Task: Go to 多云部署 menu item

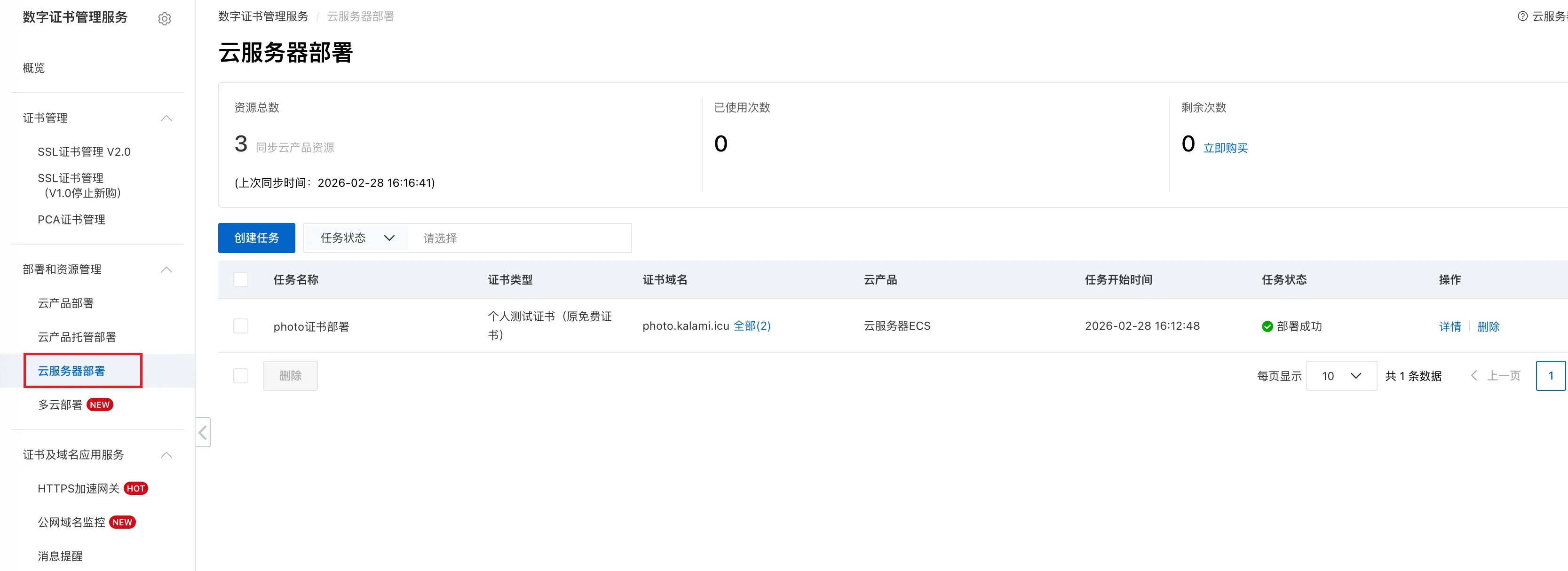Action: point(60,405)
